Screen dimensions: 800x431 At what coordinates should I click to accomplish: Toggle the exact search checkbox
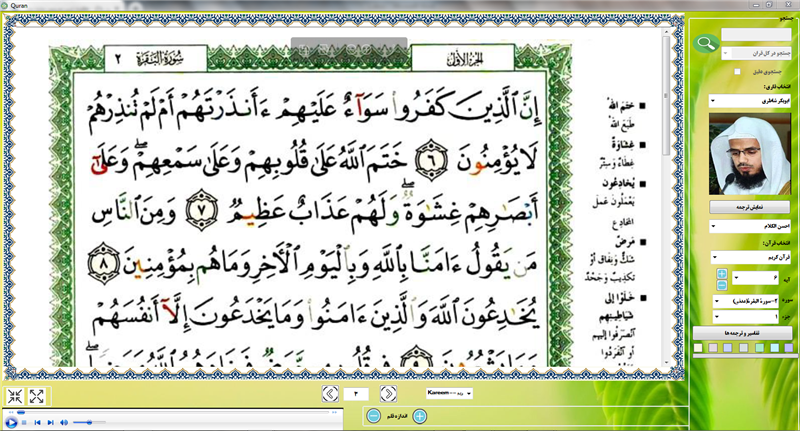[737, 72]
